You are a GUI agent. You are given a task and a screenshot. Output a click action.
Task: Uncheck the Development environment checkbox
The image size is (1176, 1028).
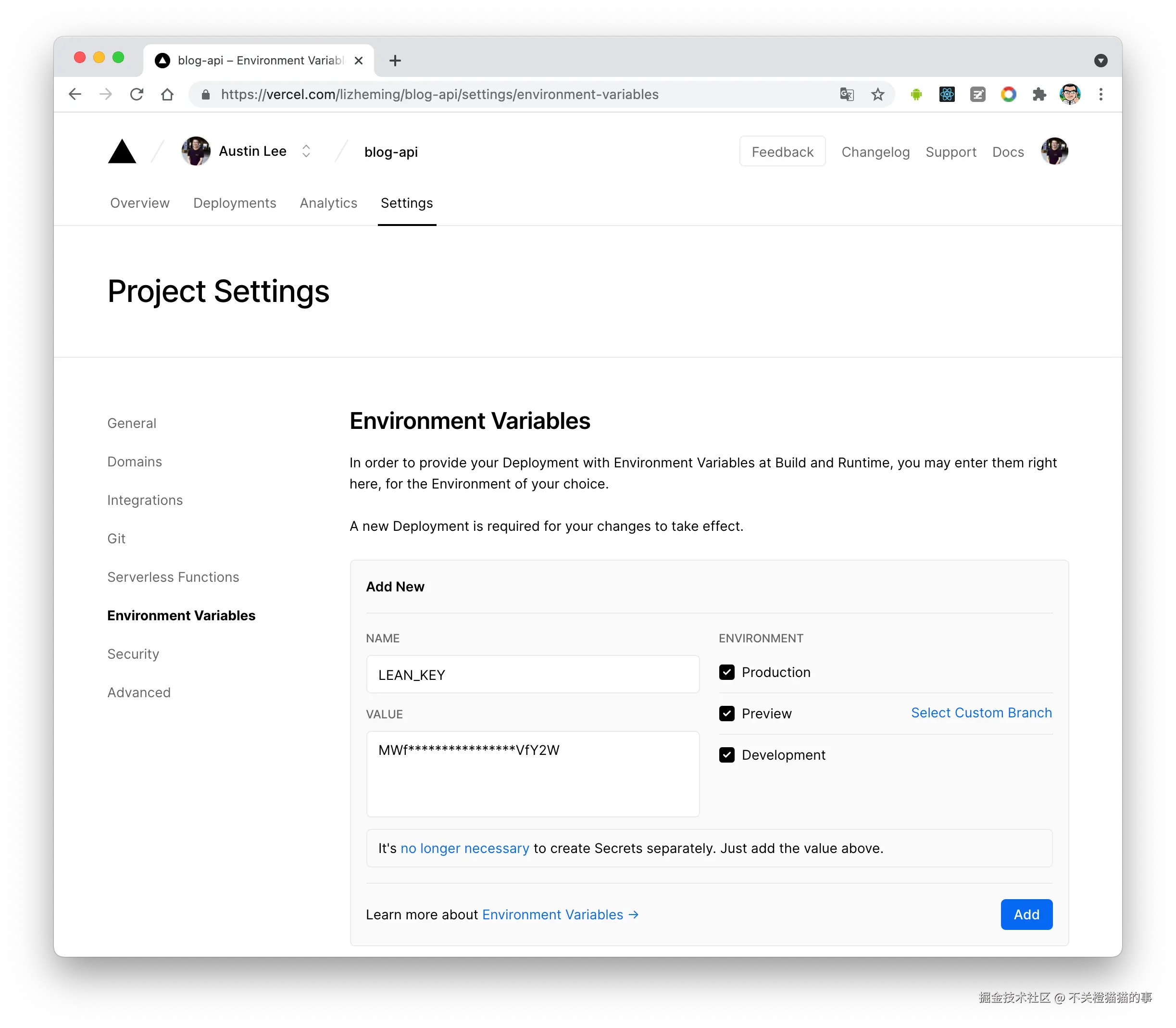click(x=727, y=755)
